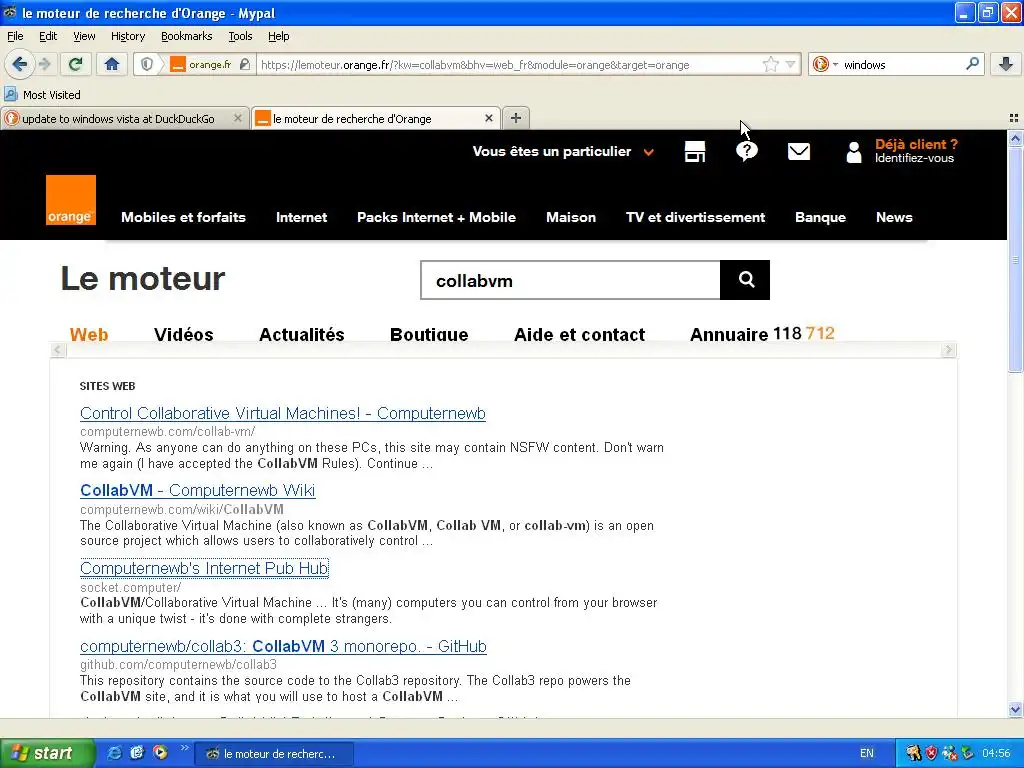1024x768 pixels.
Task: Click the list all tabs grid icon
Action: (x=1014, y=118)
